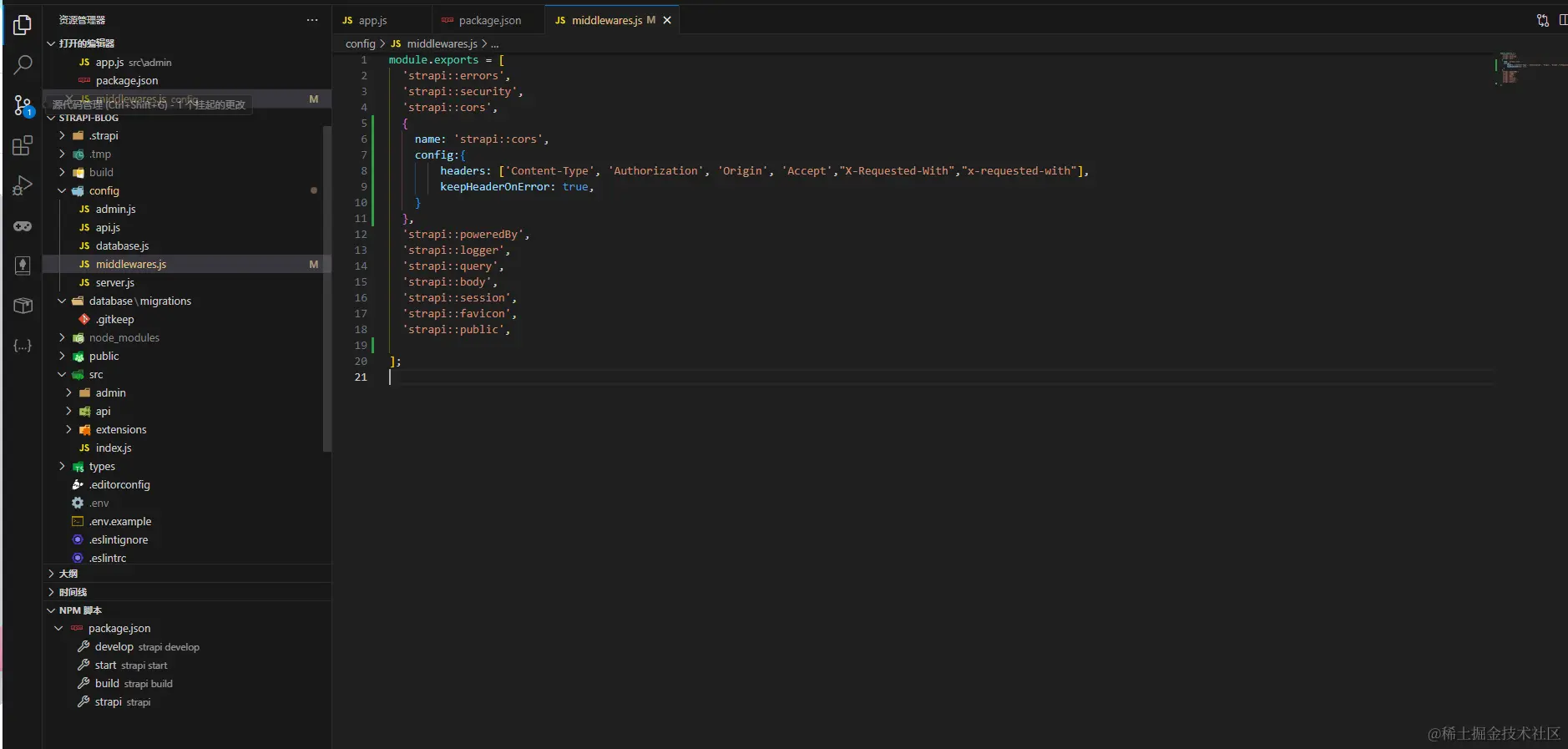The image size is (1568, 749).
Task: Click line 8 headers code line
Action: [764, 171]
